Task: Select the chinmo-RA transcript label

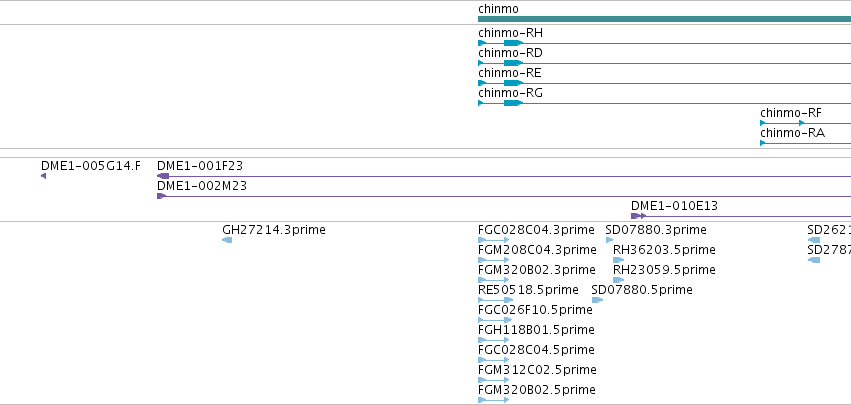Action: point(792,133)
